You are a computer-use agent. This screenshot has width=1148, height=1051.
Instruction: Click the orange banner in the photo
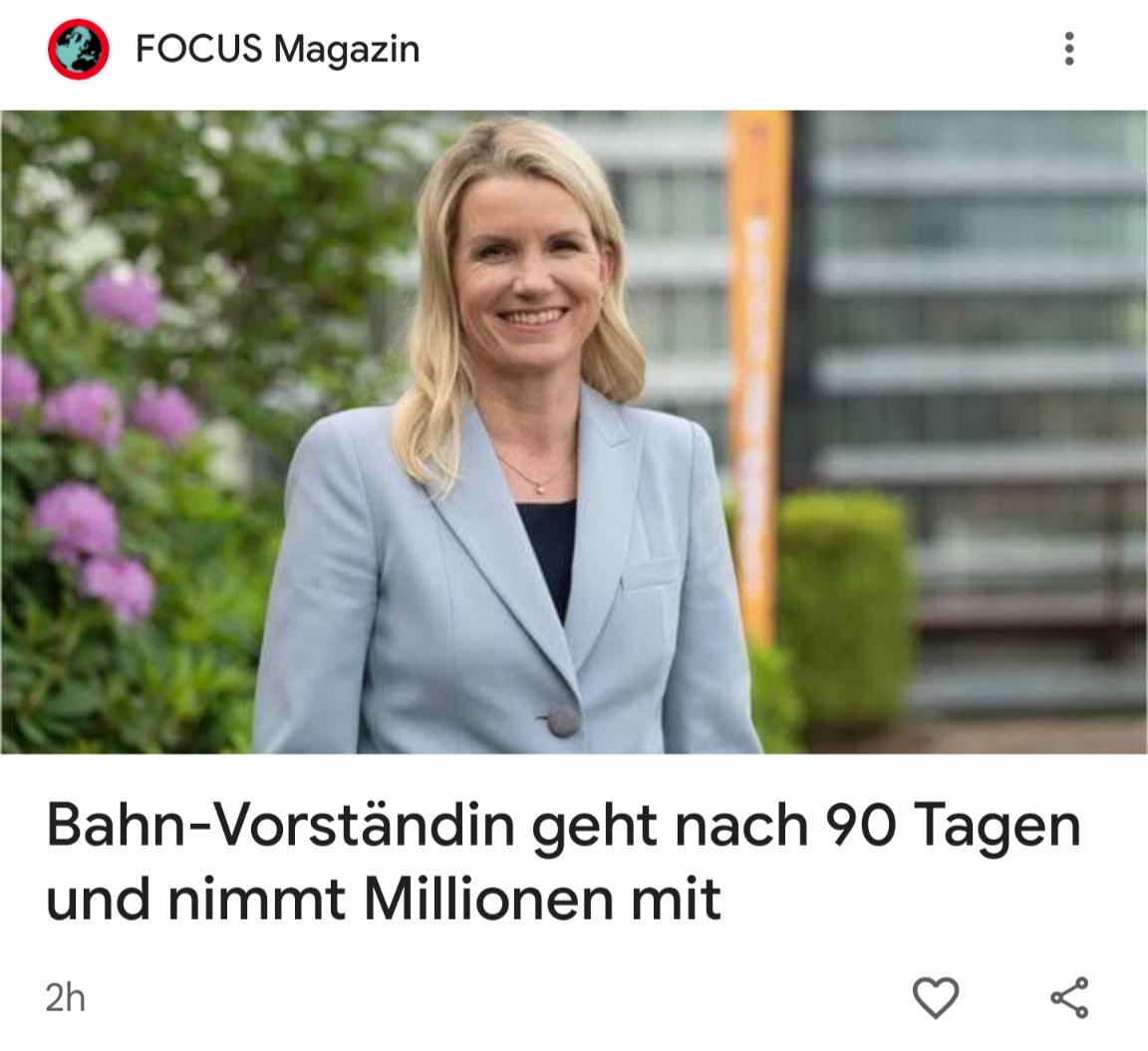click(759, 374)
